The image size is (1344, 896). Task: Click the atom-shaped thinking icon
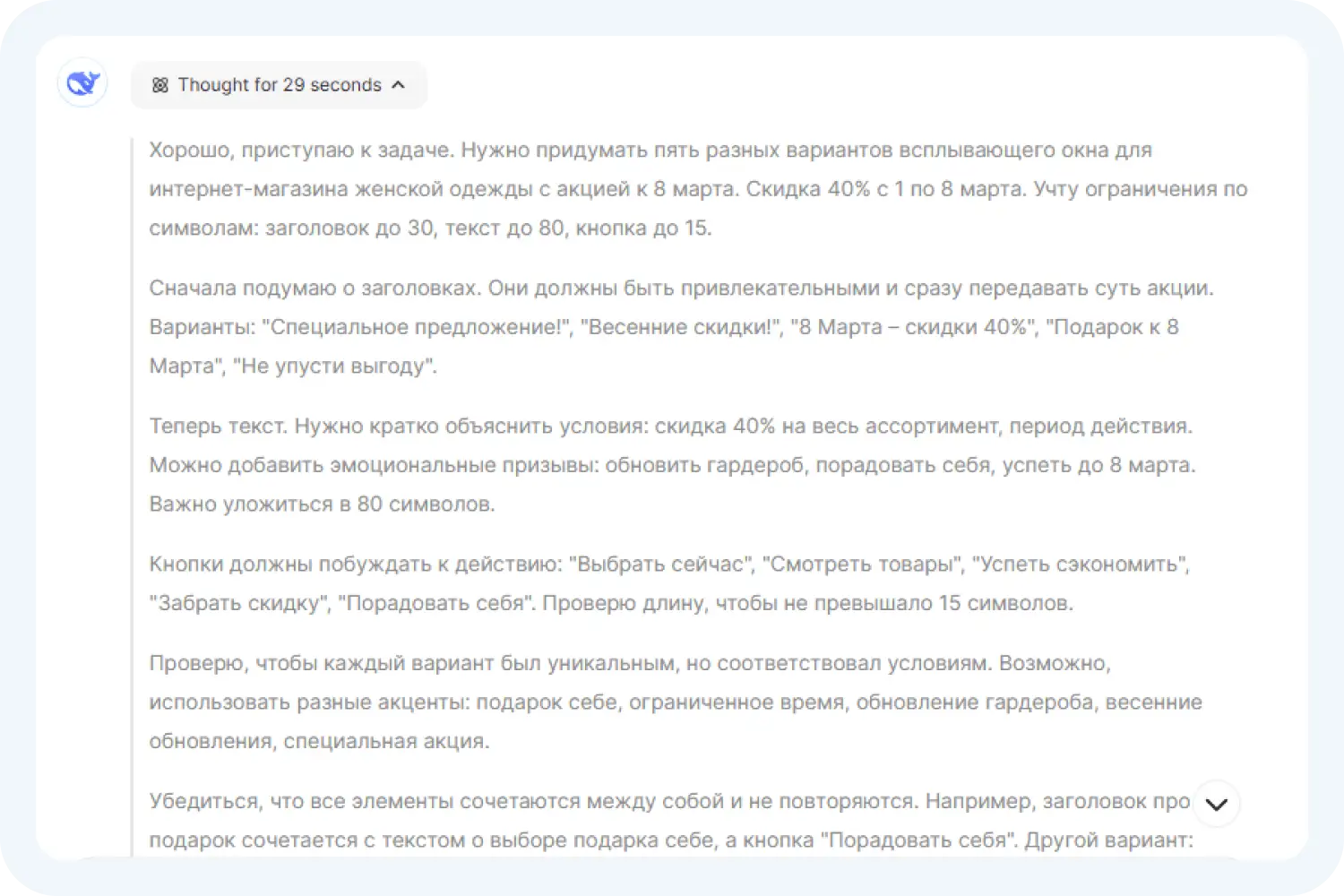(159, 85)
